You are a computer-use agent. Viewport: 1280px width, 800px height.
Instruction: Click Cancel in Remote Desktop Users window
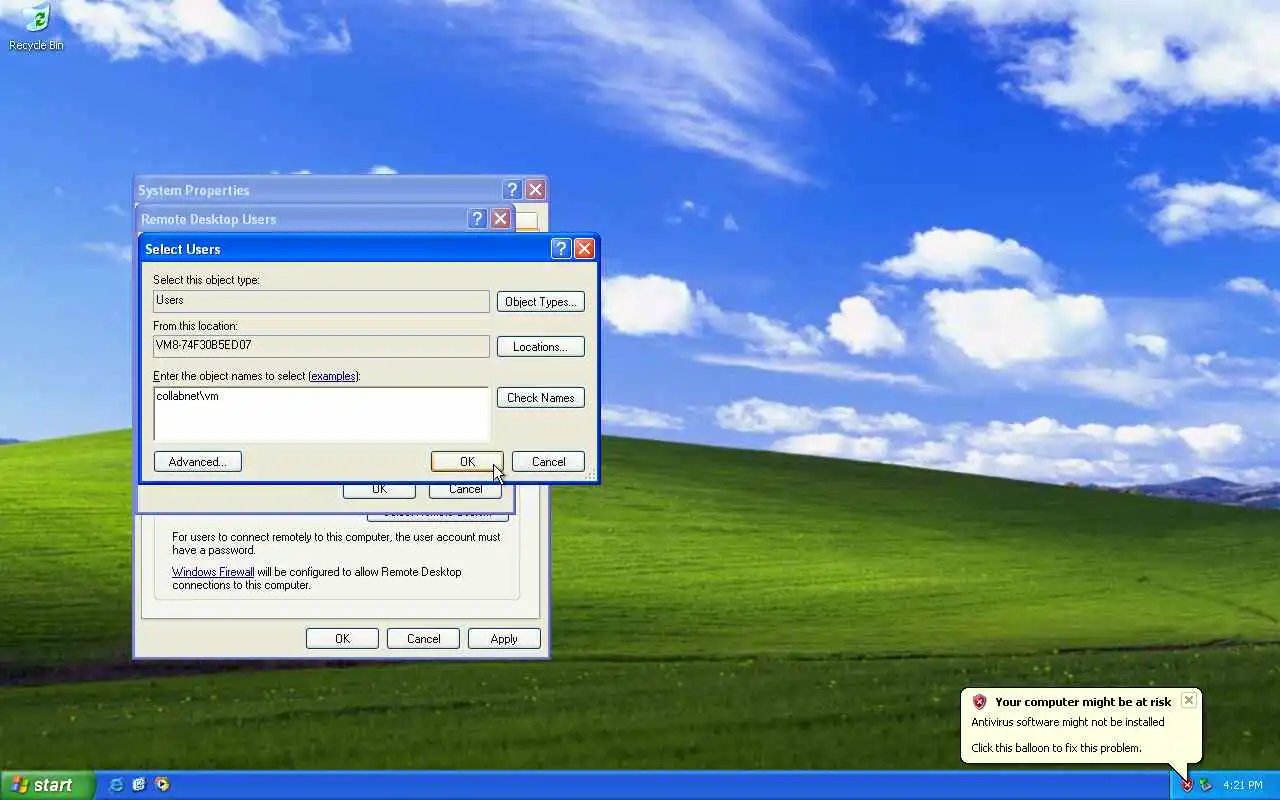(x=465, y=490)
